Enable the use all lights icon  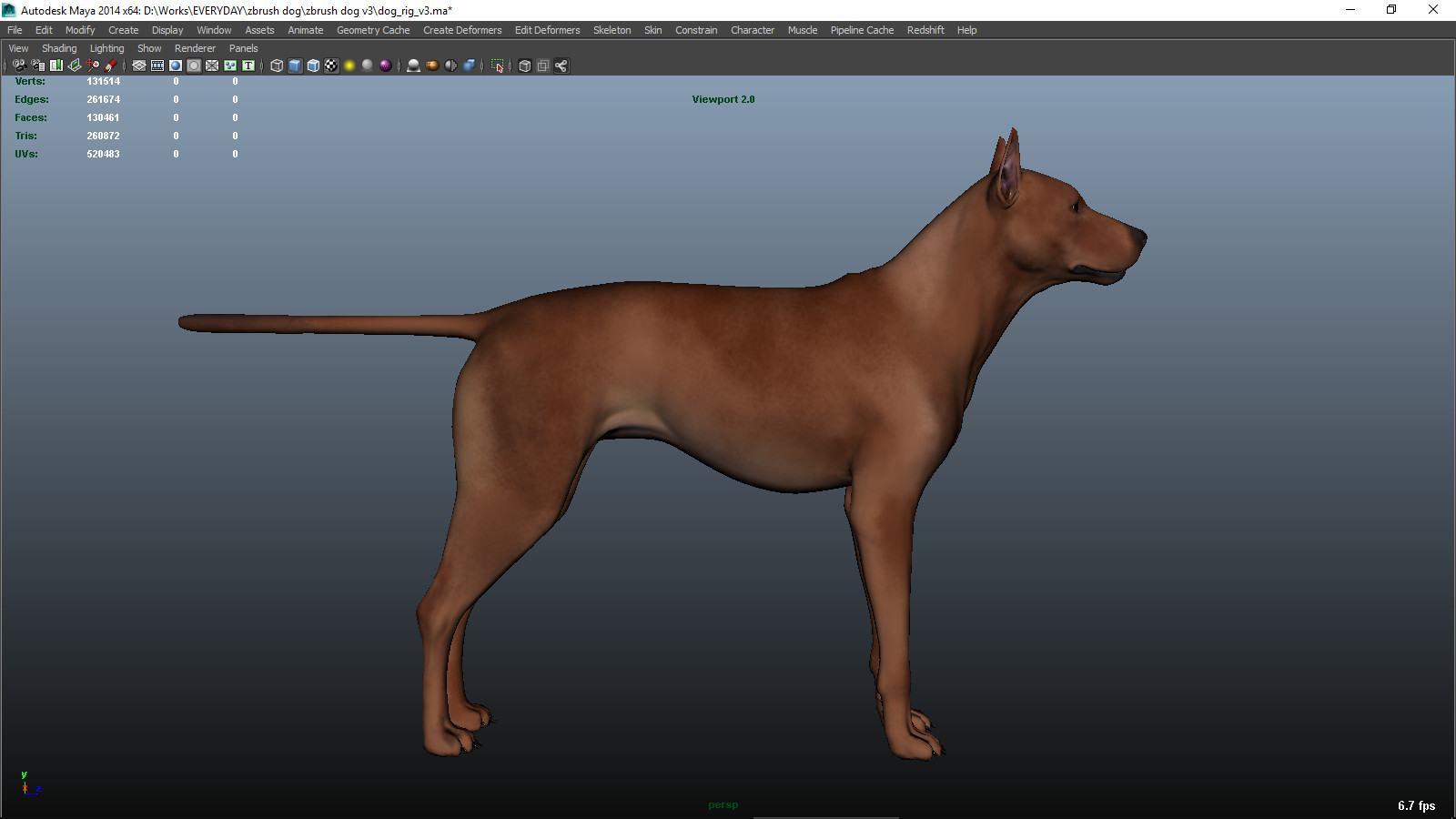350,65
